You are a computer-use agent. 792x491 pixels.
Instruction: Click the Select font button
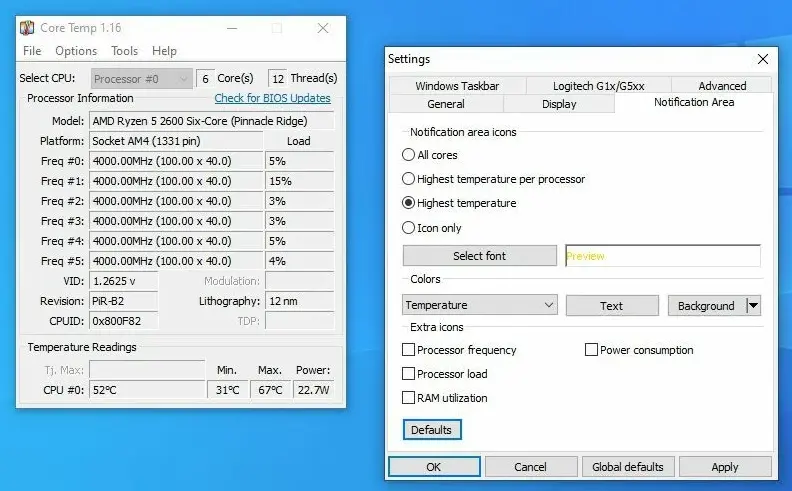point(479,256)
